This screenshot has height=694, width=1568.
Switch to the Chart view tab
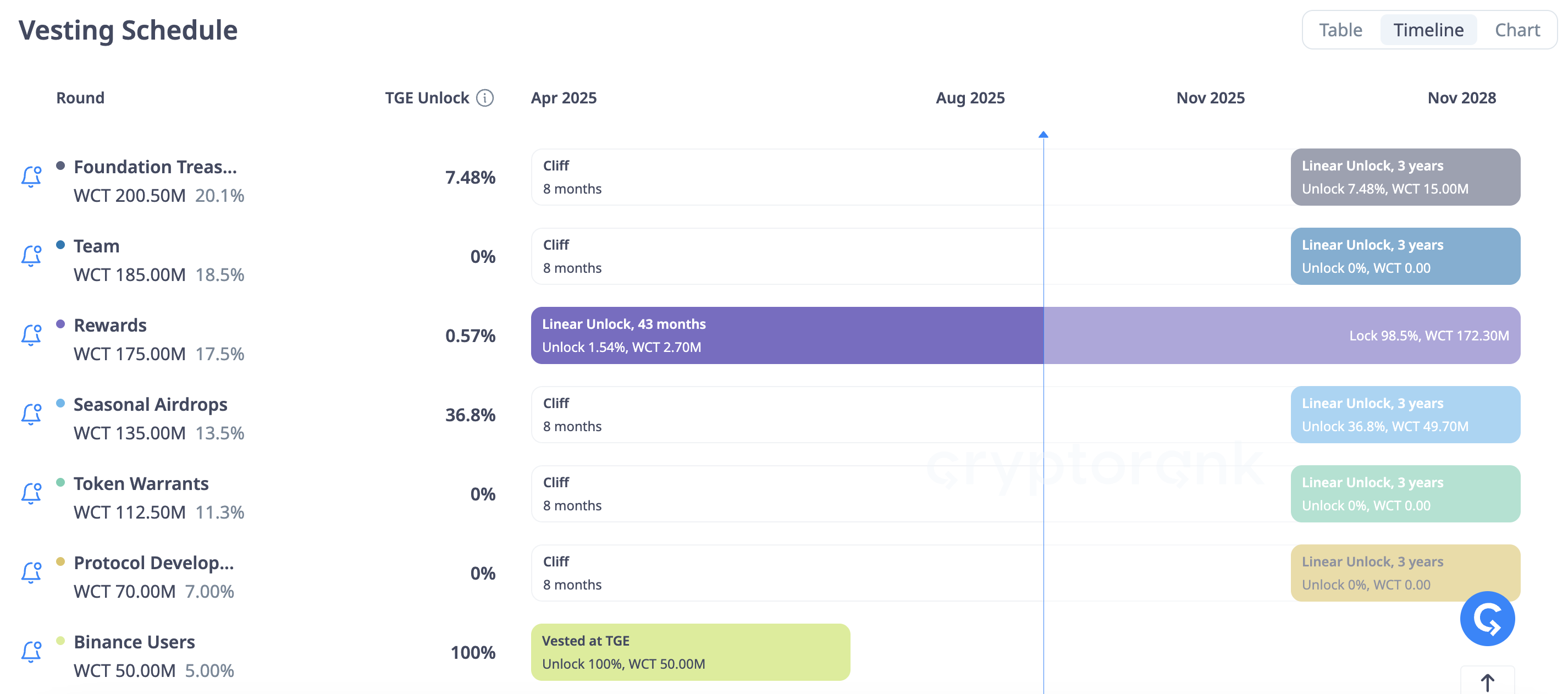click(x=1517, y=30)
